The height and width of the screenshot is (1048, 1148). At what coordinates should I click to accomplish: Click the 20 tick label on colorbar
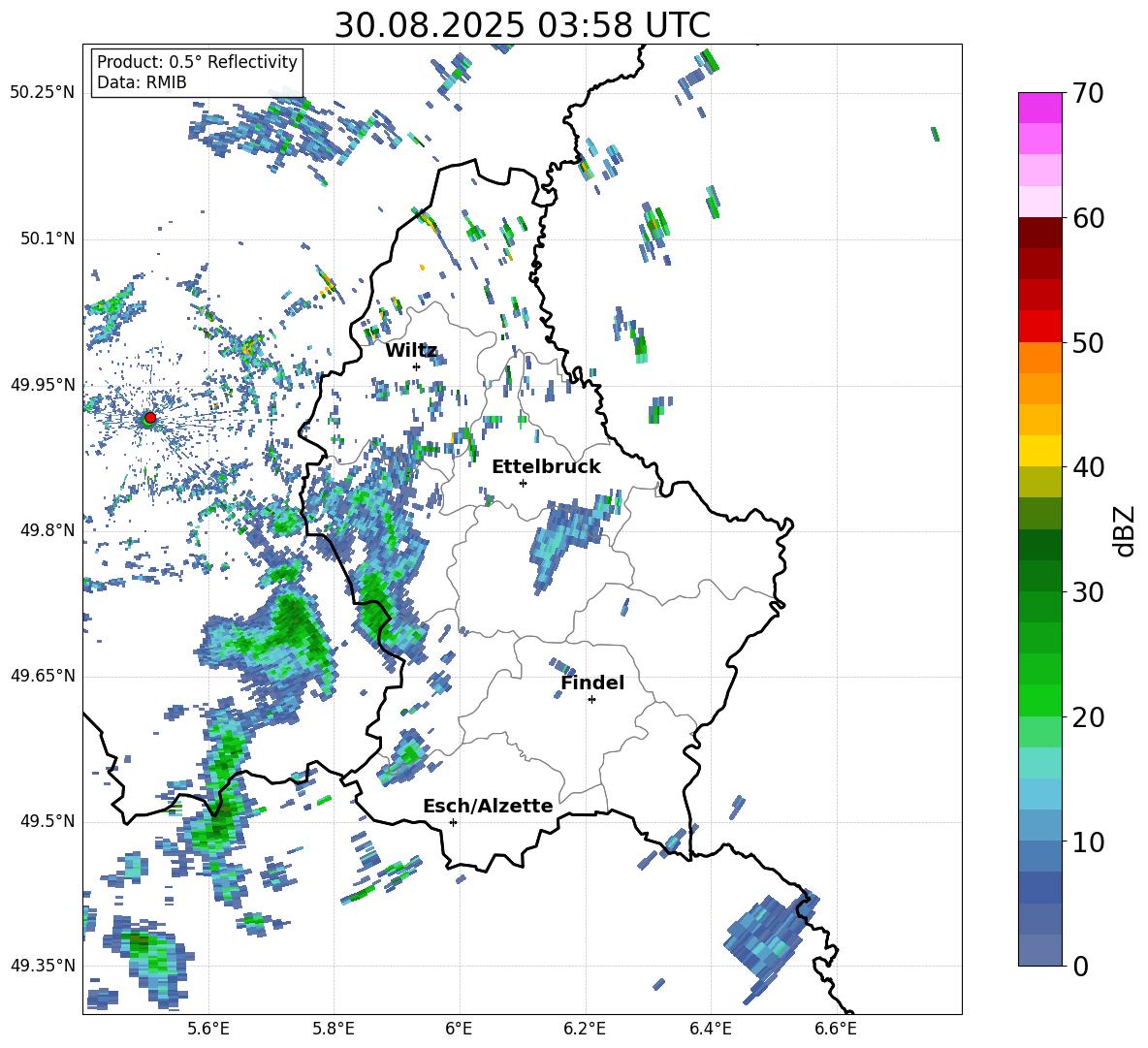click(1087, 716)
